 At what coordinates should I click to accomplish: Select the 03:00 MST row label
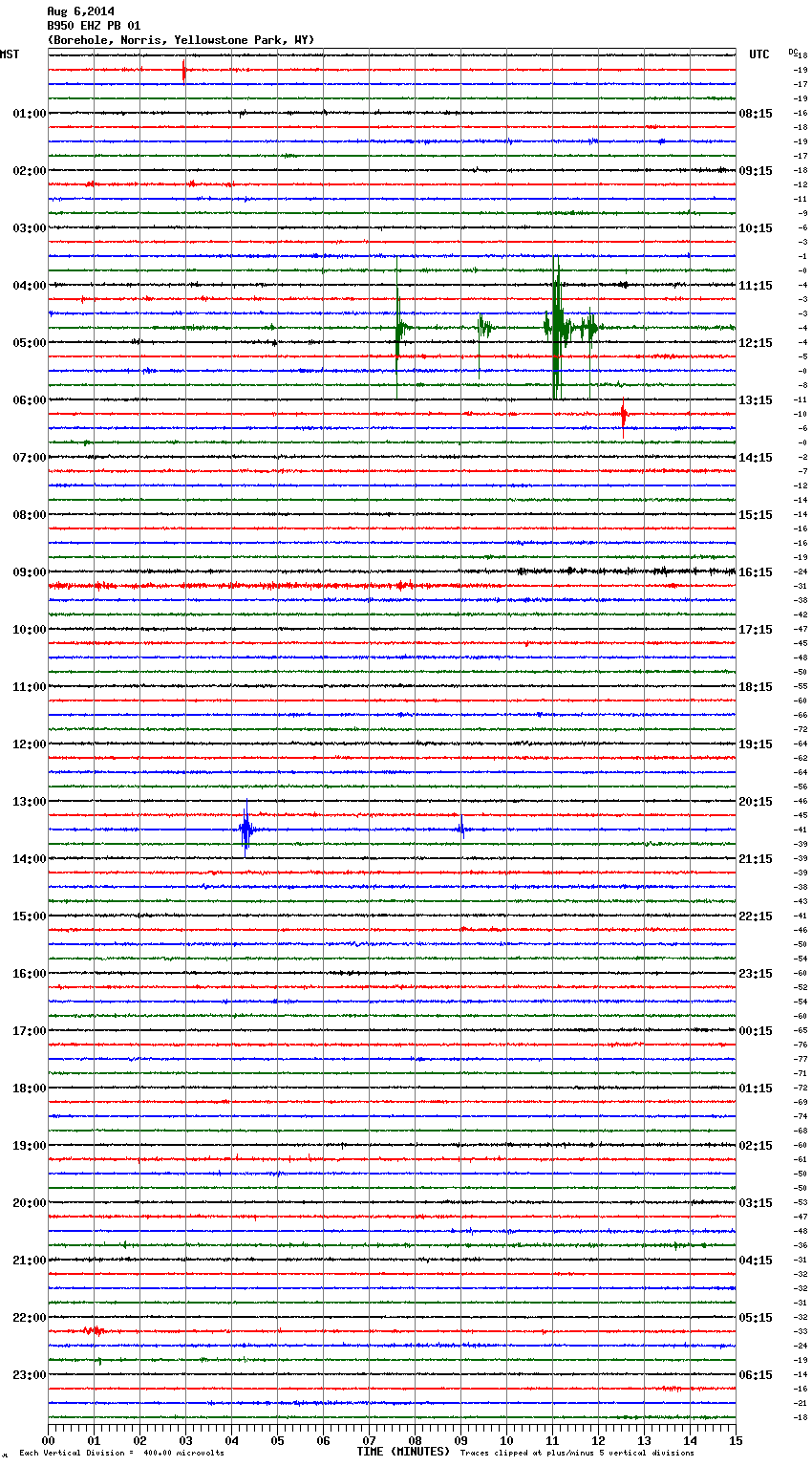(29, 228)
